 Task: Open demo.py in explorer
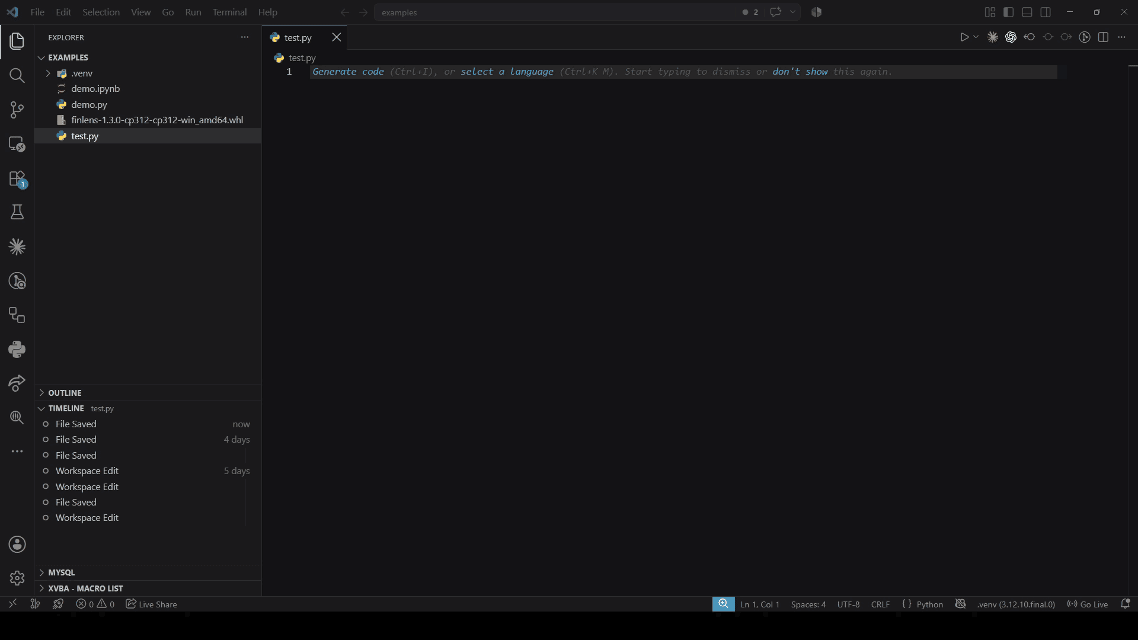[147, 104]
